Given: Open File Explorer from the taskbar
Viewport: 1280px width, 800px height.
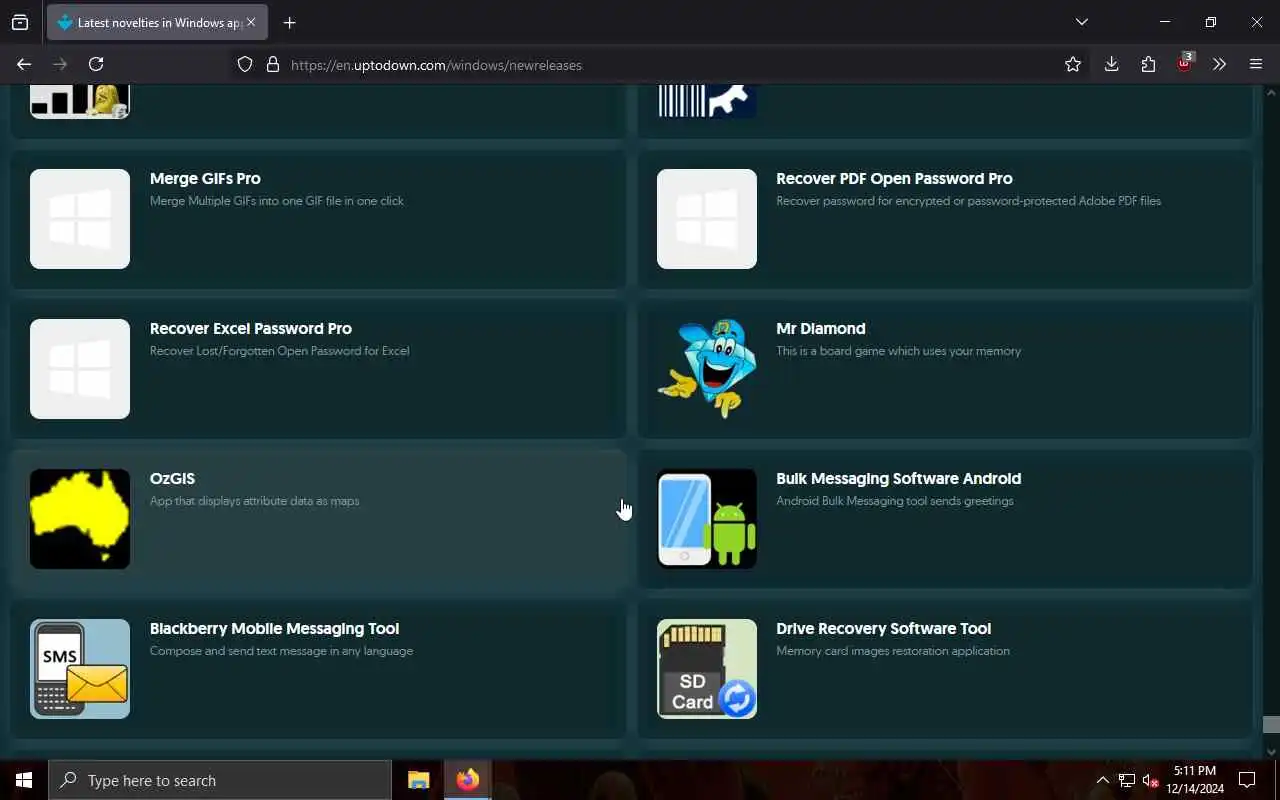Looking at the screenshot, I should (418, 780).
